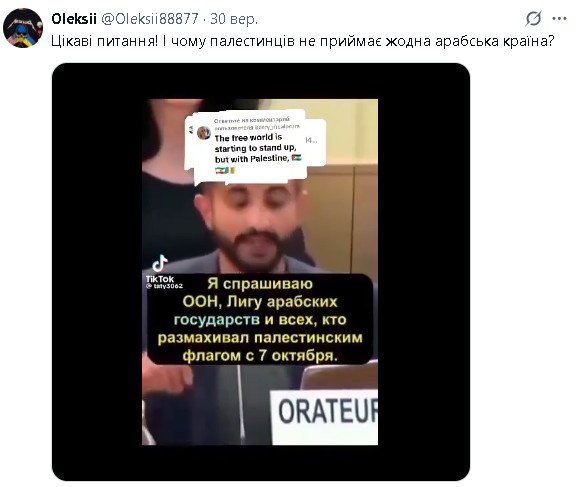Screen dimensions: 582x487
Task: Click the post date 30 вер.
Action: [234, 19]
